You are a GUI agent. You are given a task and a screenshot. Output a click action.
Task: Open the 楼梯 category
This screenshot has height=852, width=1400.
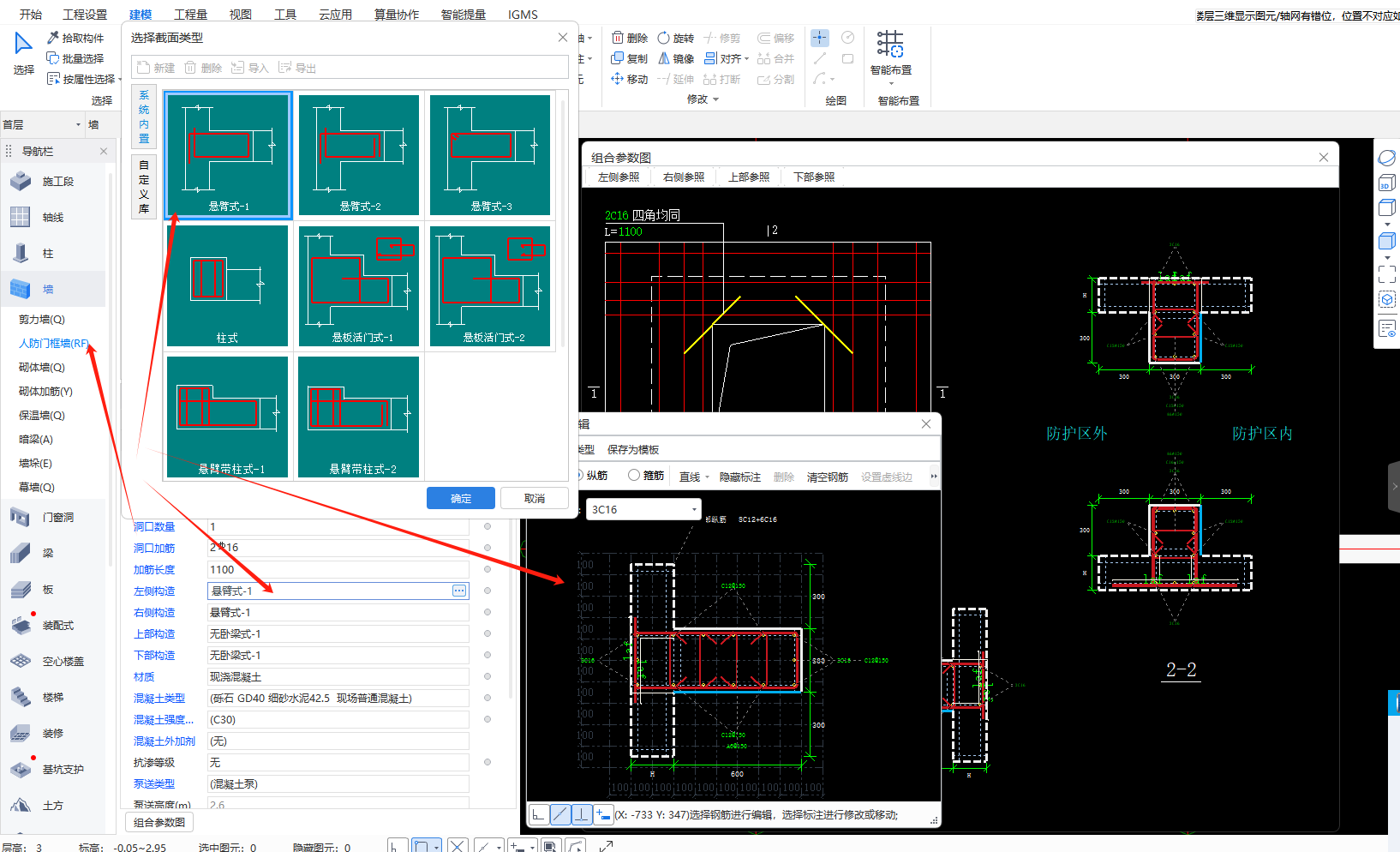click(x=53, y=698)
